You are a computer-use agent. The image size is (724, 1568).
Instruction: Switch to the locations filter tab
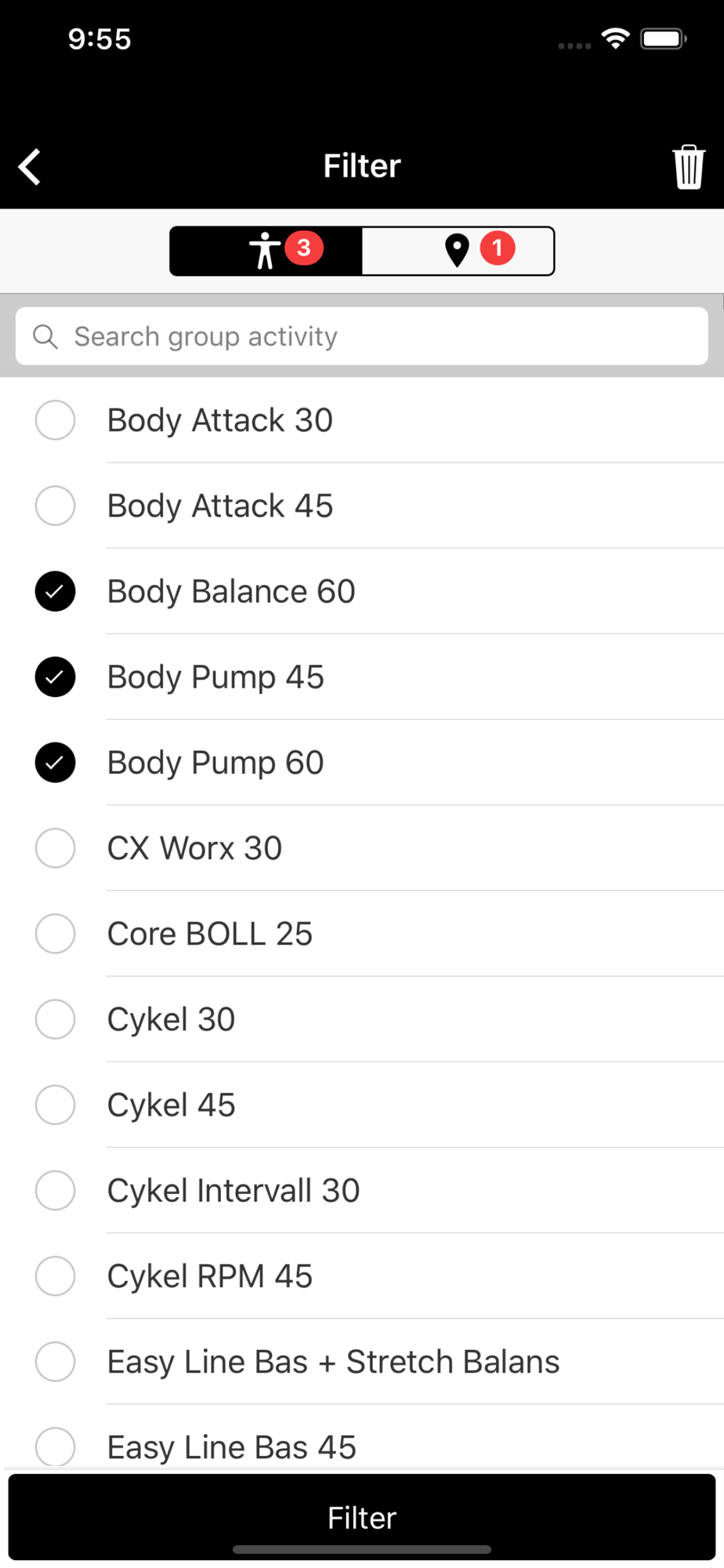pyautogui.click(x=458, y=251)
